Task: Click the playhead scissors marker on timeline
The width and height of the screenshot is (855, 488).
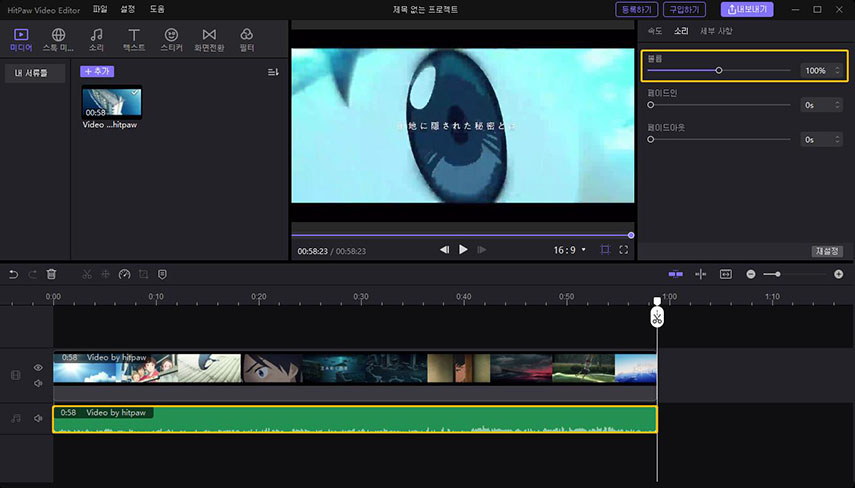Action: (657, 316)
